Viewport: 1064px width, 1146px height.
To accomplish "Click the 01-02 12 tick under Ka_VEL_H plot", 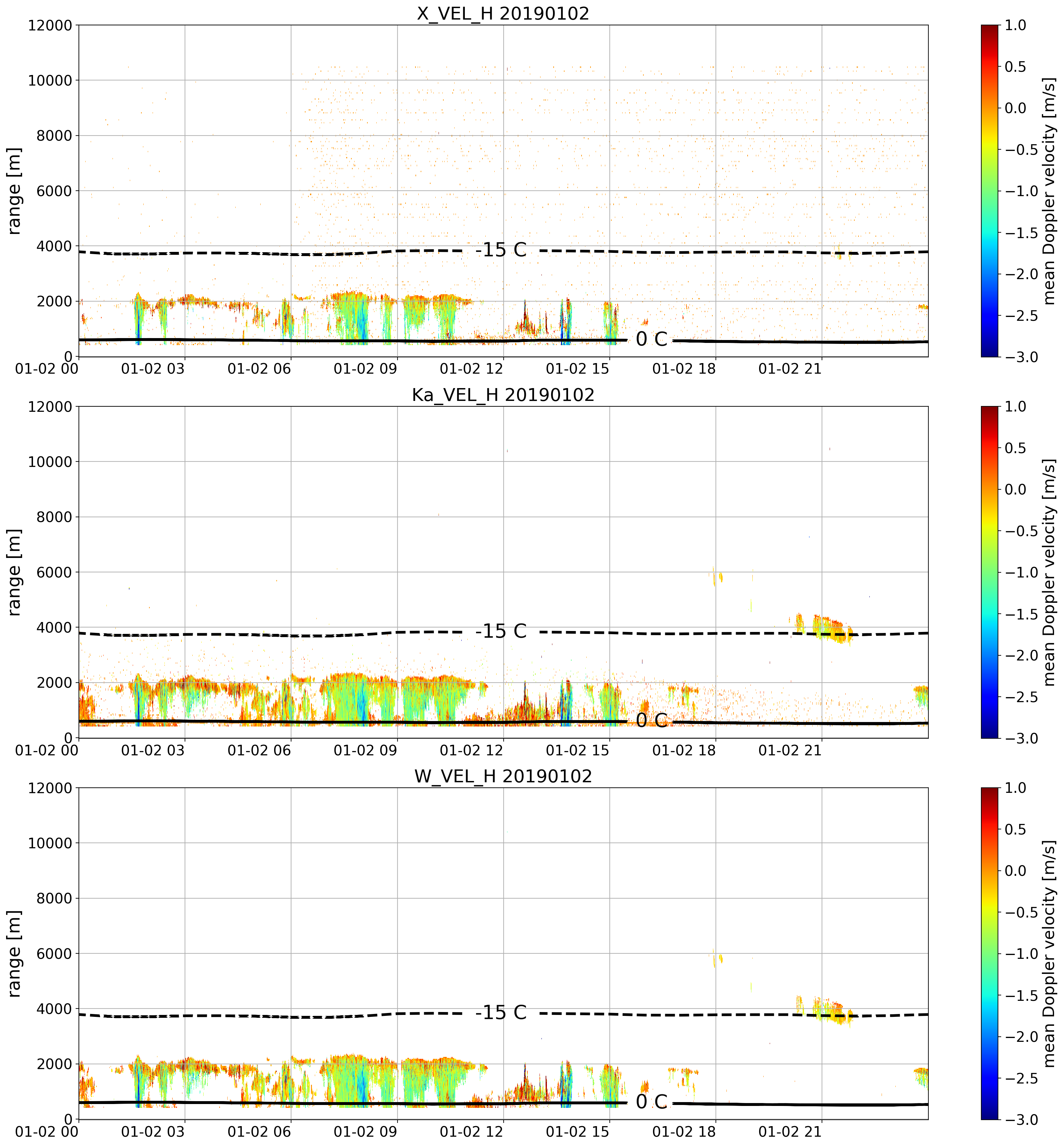I will click(472, 751).
